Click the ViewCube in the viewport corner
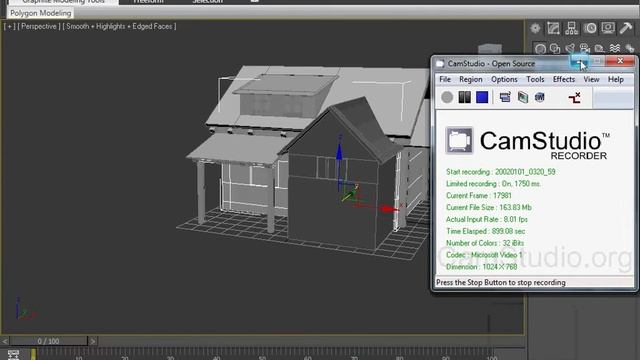Viewport: 640px width, 360px height. coord(490,49)
